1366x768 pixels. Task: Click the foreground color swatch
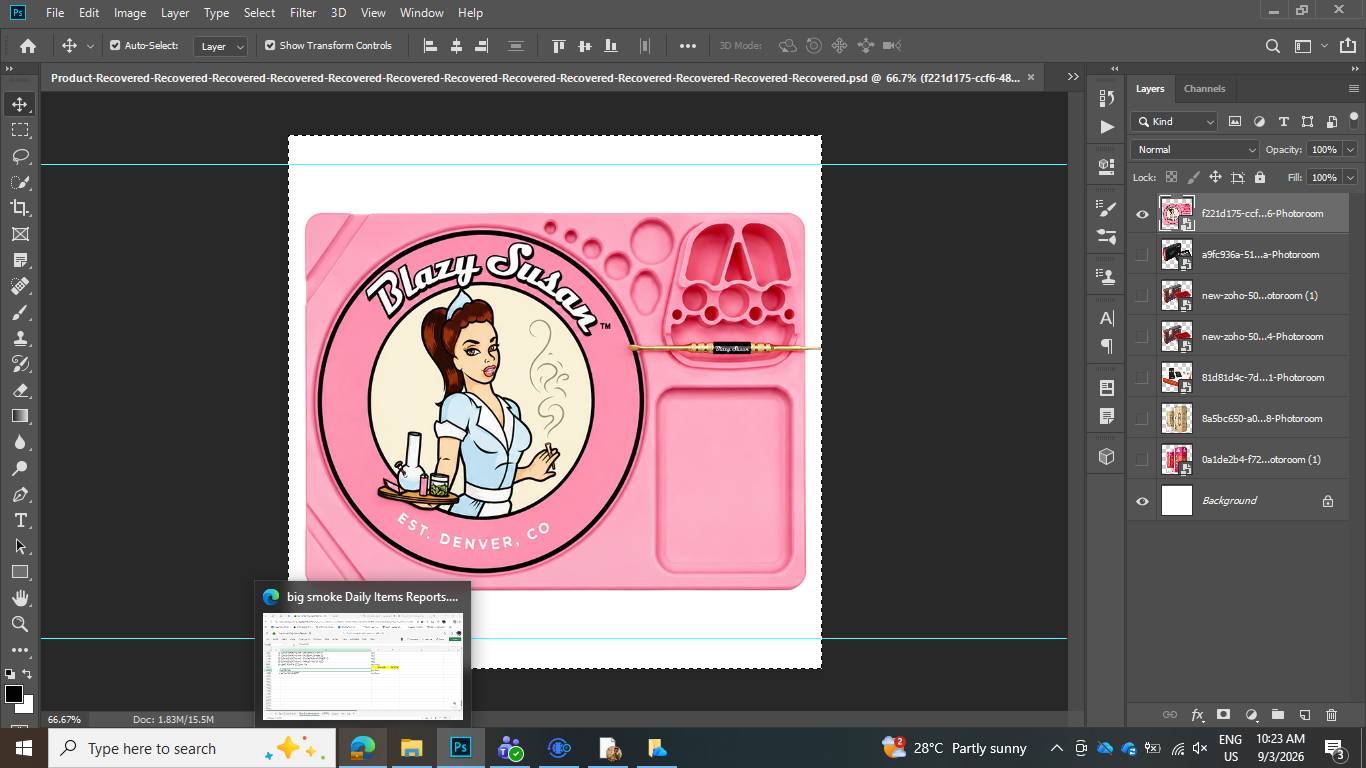(14, 694)
